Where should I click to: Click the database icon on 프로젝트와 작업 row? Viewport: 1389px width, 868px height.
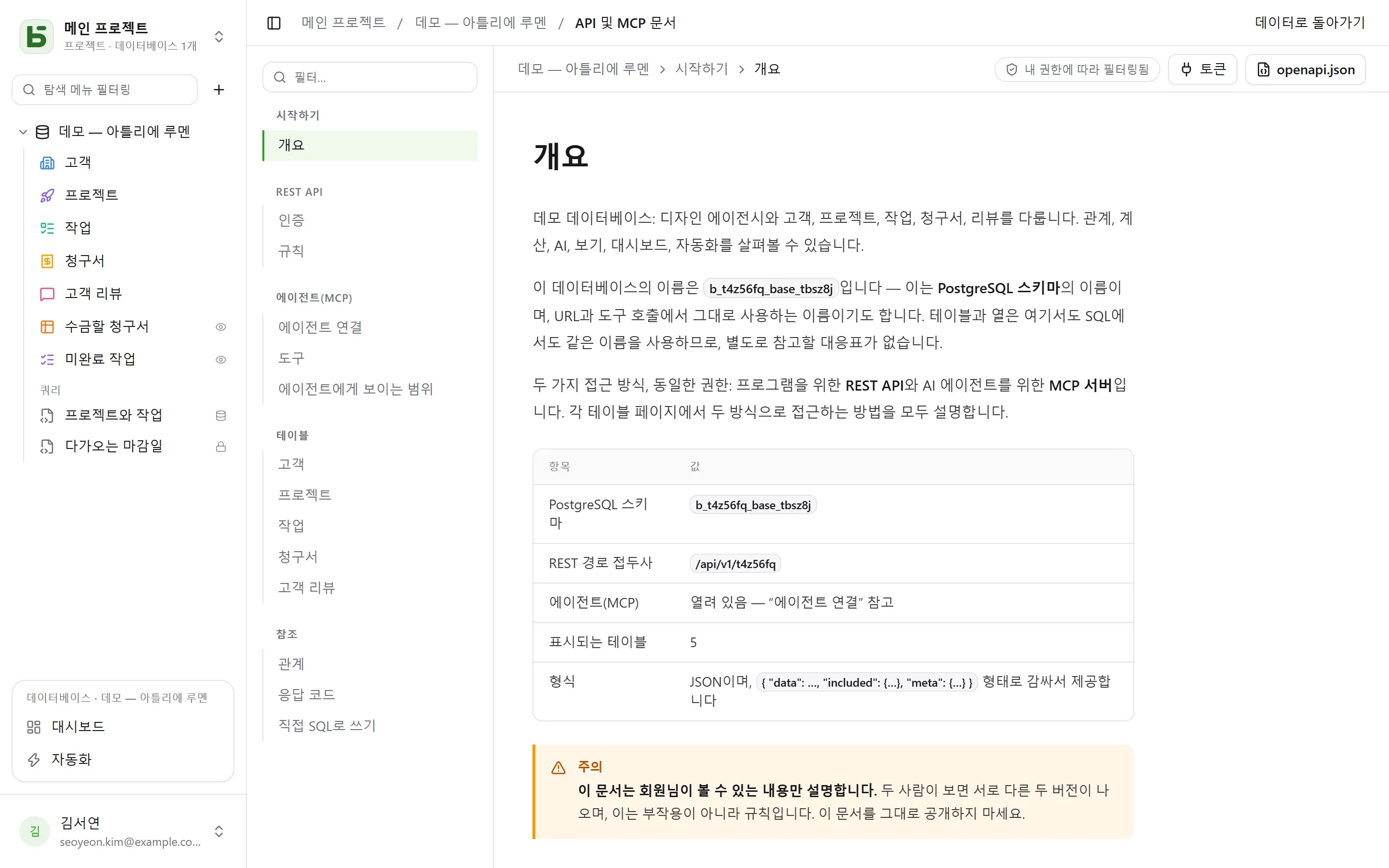tap(220, 416)
